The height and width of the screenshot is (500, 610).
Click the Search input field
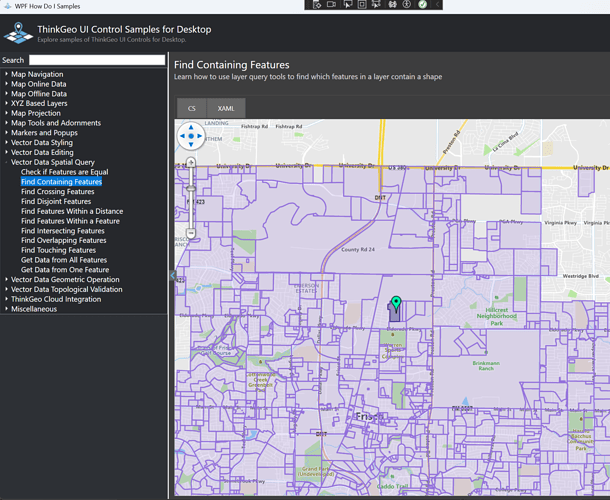tap(96, 60)
